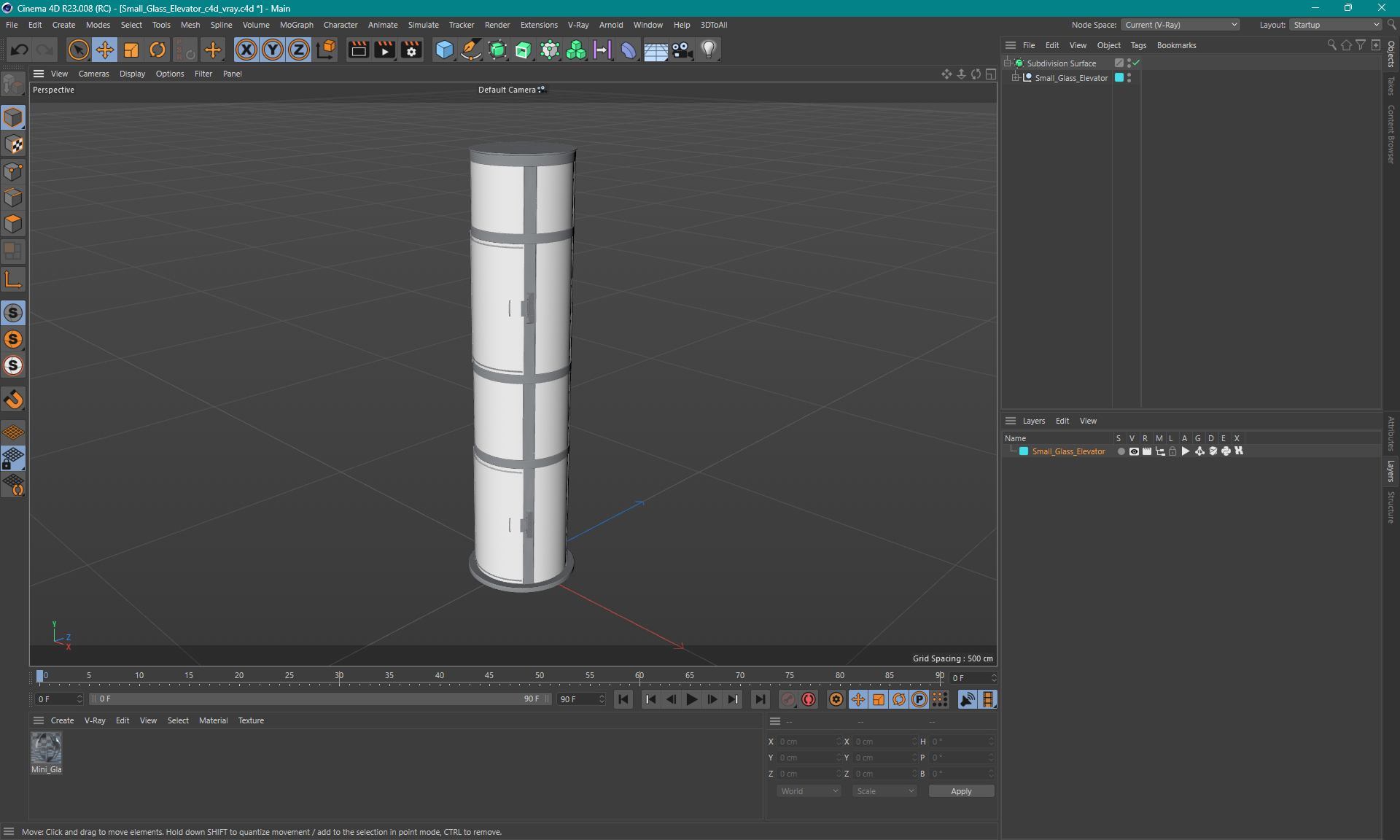Select the Live Selection tool
Viewport: 1400px width, 840px height.
(x=78, y=50)
